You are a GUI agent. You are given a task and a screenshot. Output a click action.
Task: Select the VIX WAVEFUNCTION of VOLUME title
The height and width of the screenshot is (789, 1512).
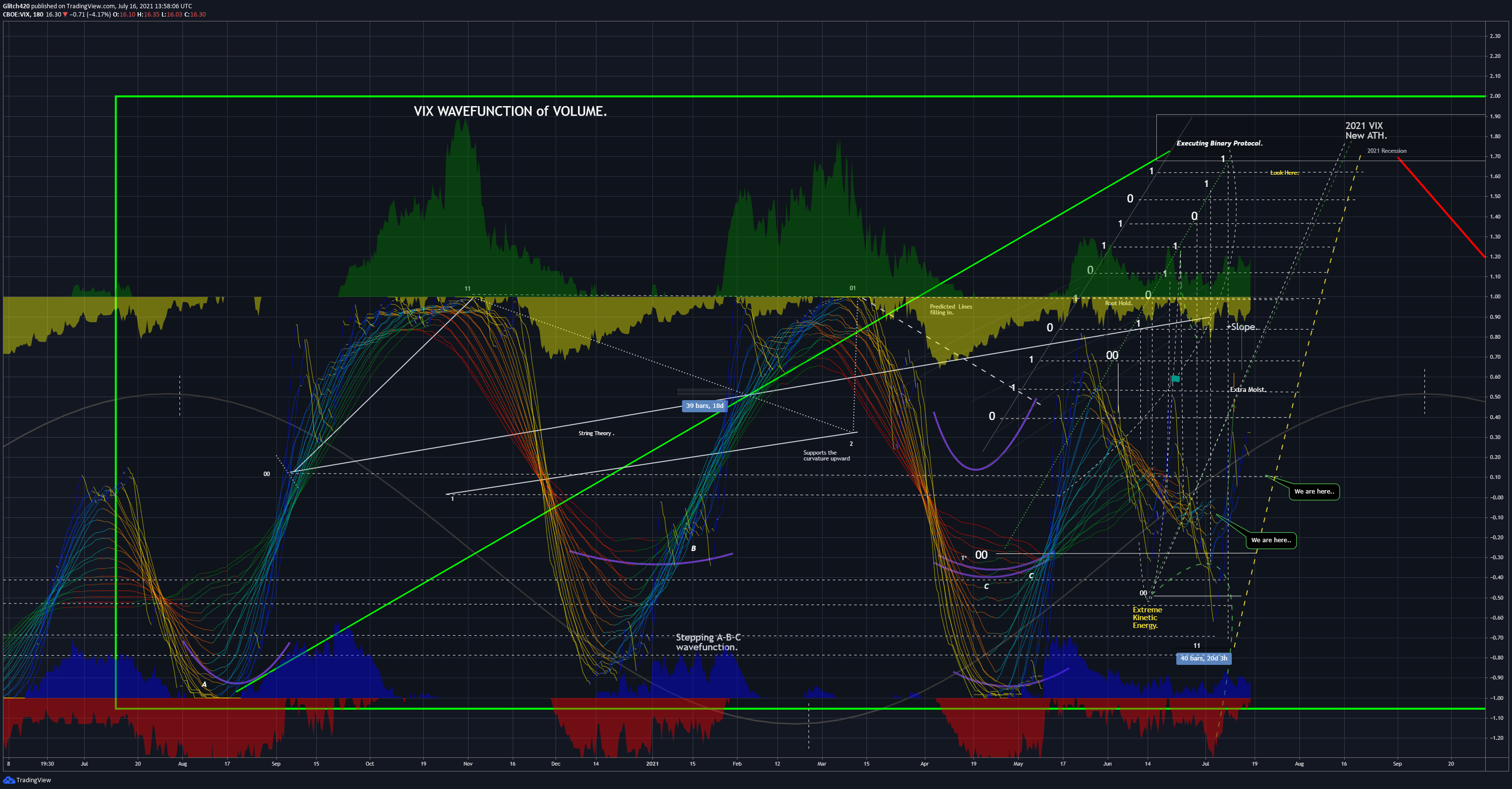(x=510, y=111)
